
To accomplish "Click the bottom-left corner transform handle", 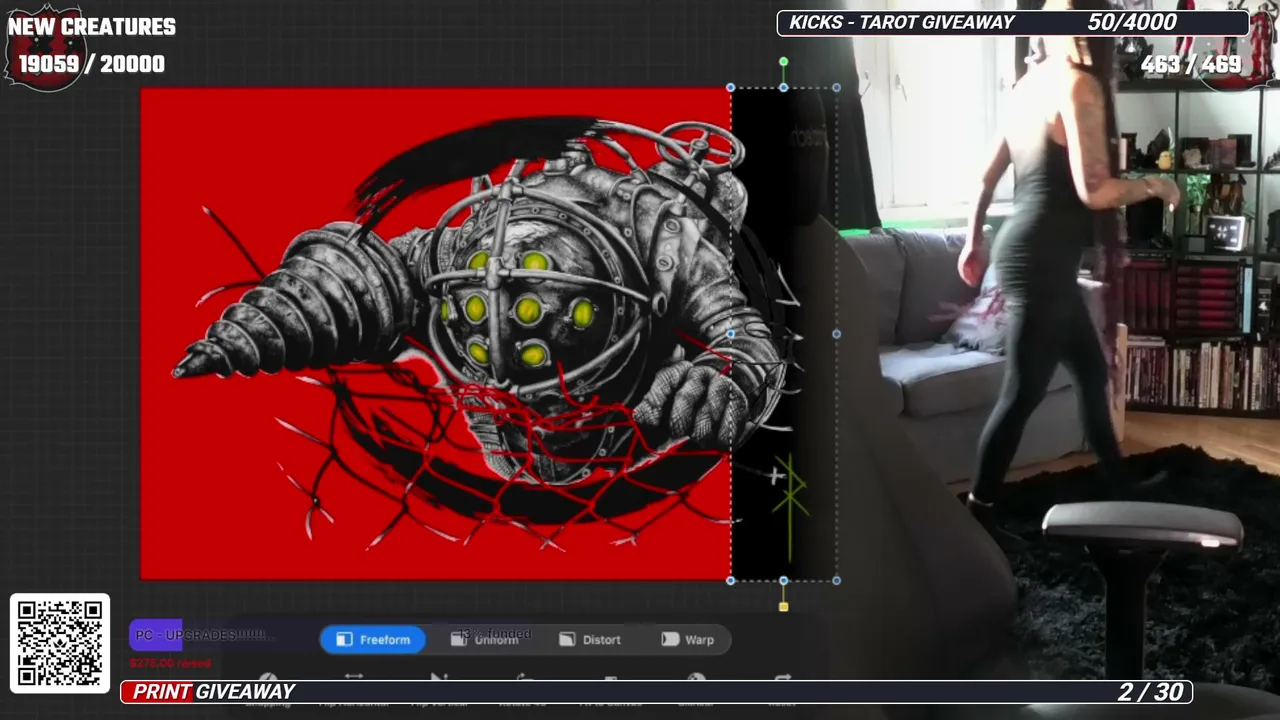I will [x=731, y=580].
